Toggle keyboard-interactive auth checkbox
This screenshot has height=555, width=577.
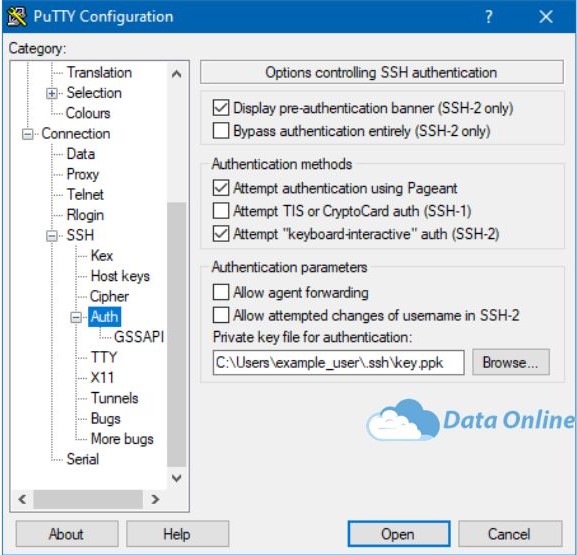pos(221,234)
